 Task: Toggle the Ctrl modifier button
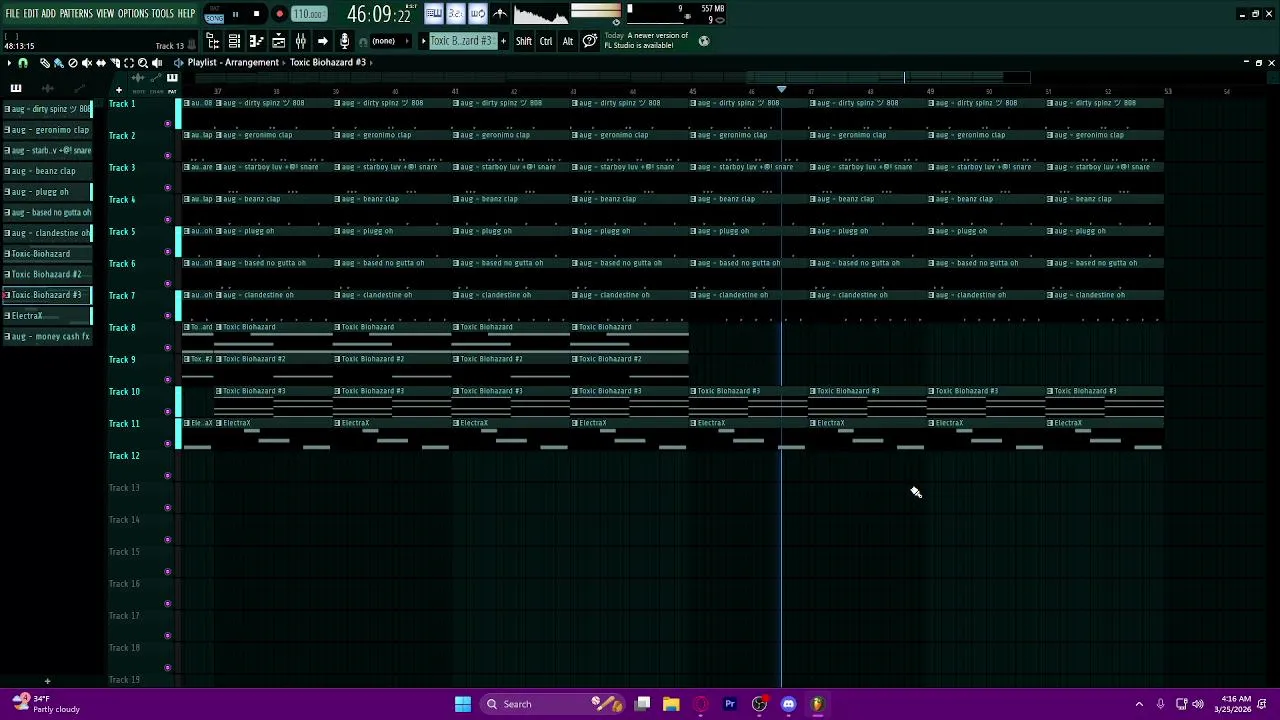click(x=546, y=41)
